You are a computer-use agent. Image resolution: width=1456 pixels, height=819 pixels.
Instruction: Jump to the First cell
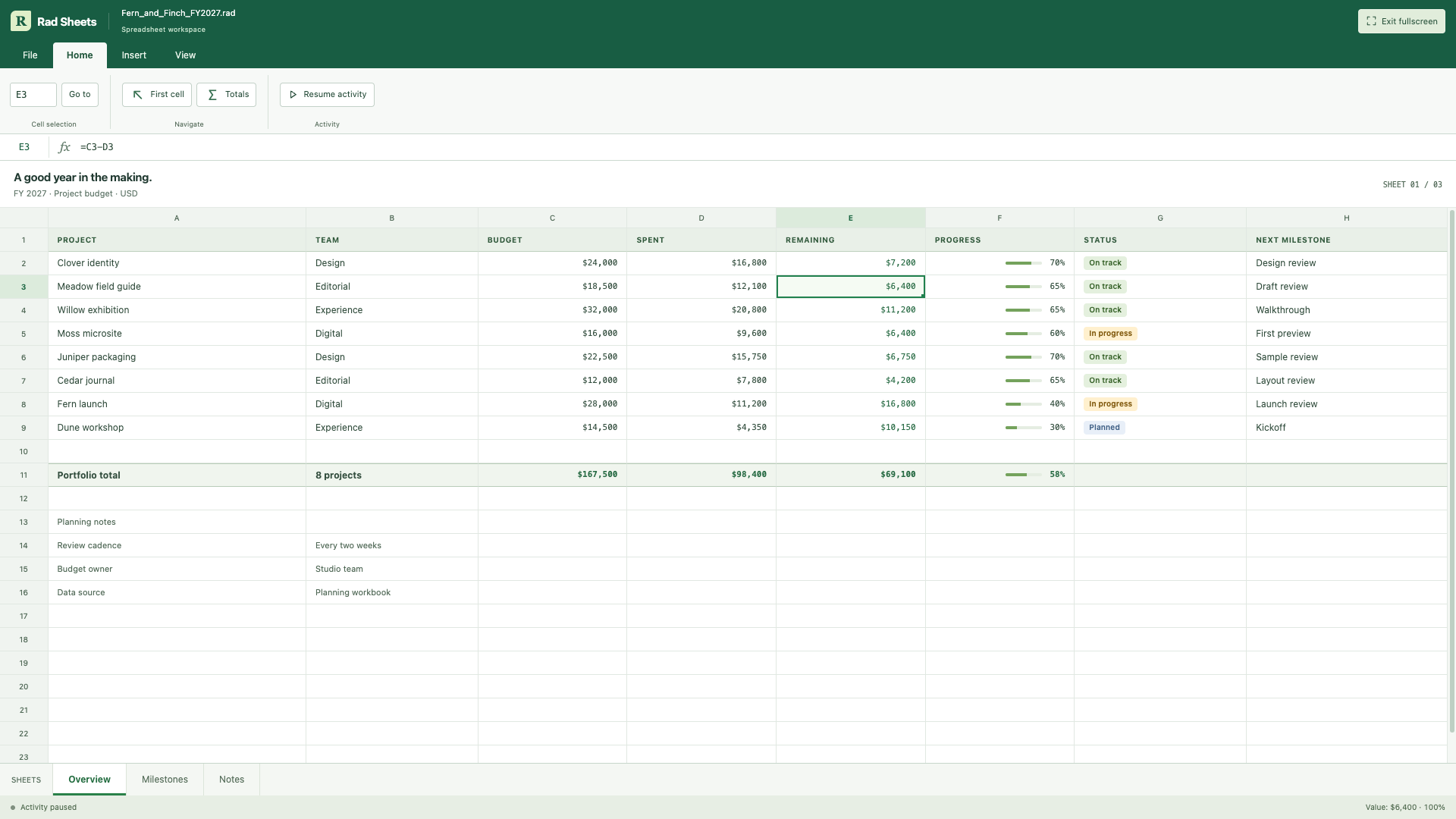pyautogui.click(x=157, y=95)
